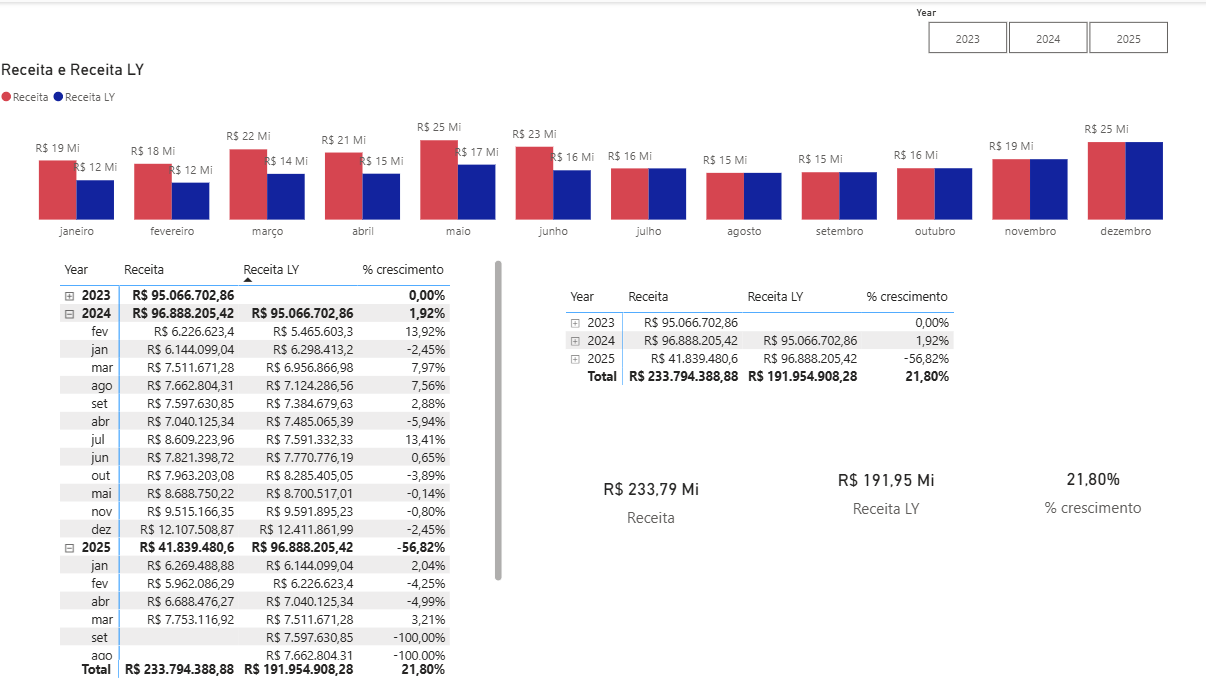The image size is (1206, 681).
Task: Click the cell 'R$ 9.591.895,23'
Action: tap(310, 511)
